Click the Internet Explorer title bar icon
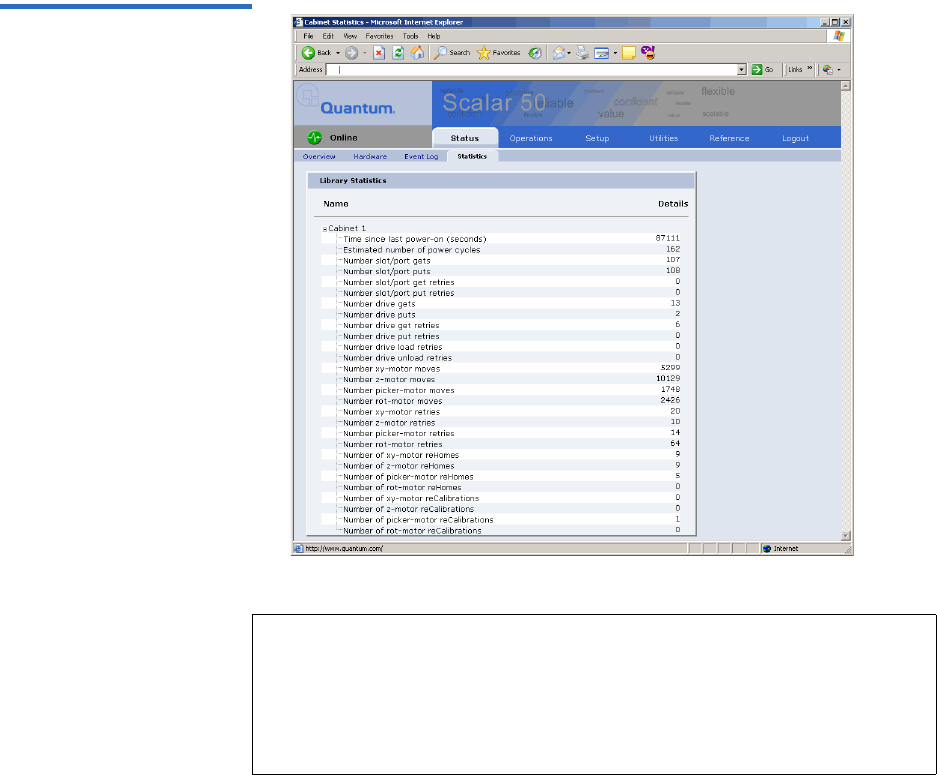The image size is (937, 775). pos(298,22)
